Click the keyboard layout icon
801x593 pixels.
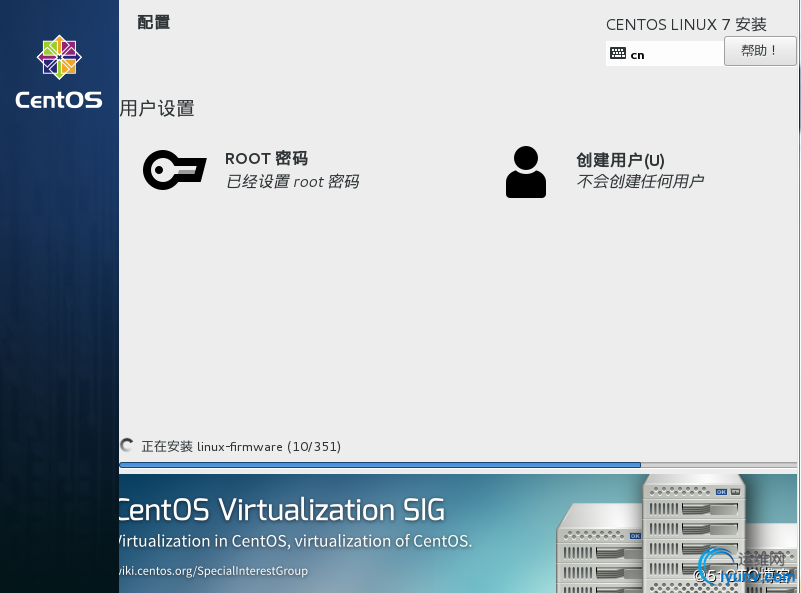coord(618,53)
